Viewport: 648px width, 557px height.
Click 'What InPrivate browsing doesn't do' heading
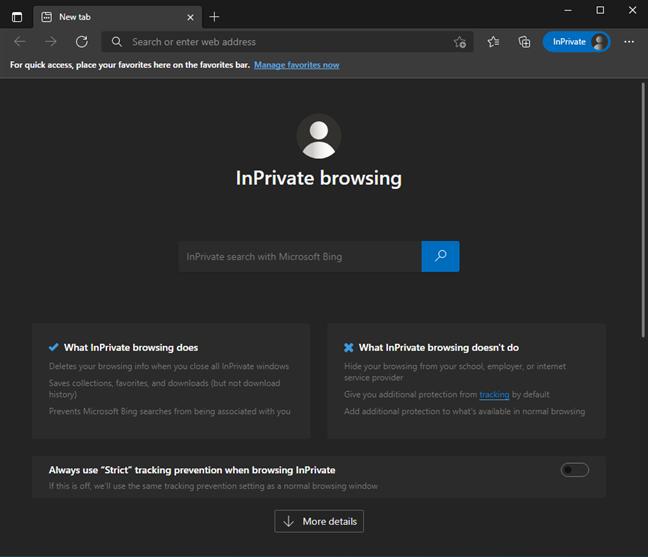(x=438, y=348)
